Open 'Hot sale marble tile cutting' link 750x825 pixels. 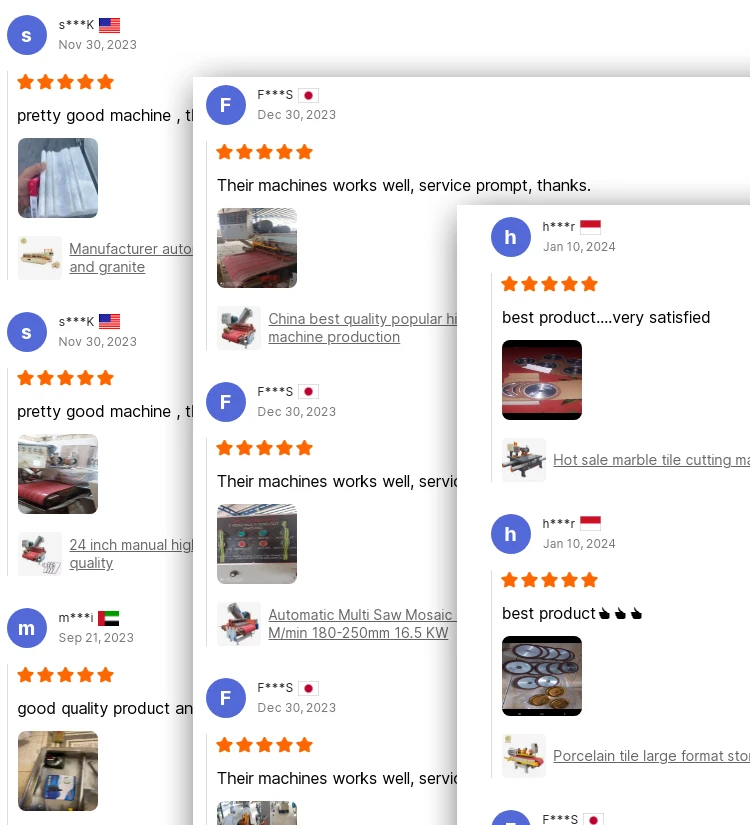651,460
